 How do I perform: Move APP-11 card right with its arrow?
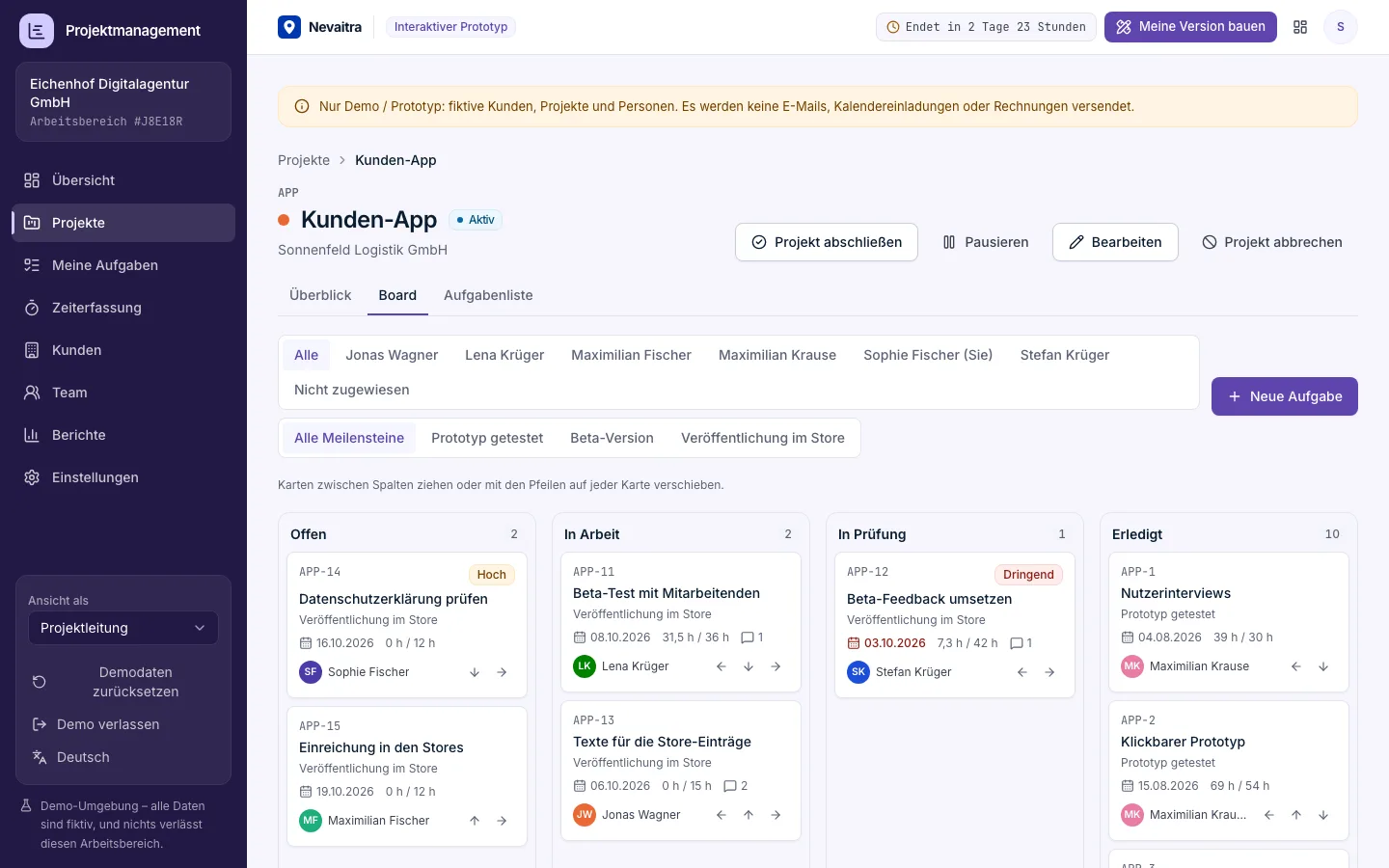[776, 666]
